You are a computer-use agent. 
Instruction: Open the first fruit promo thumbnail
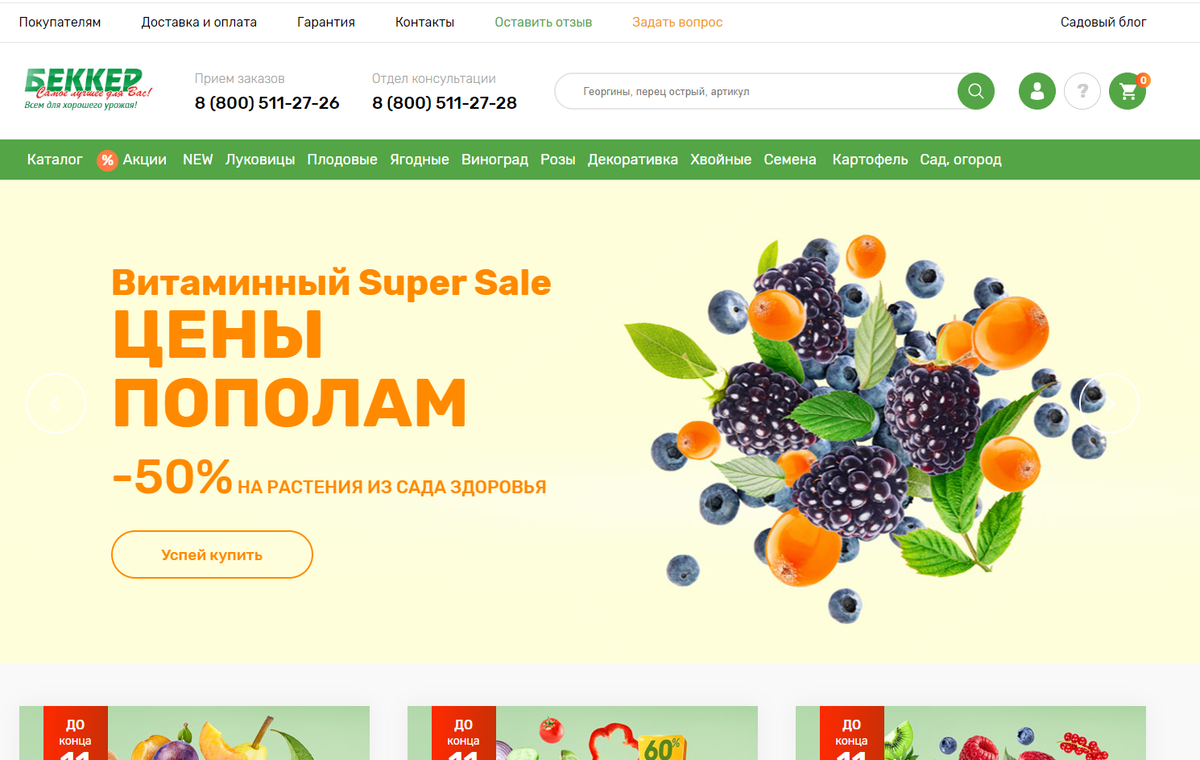[194, 733]
